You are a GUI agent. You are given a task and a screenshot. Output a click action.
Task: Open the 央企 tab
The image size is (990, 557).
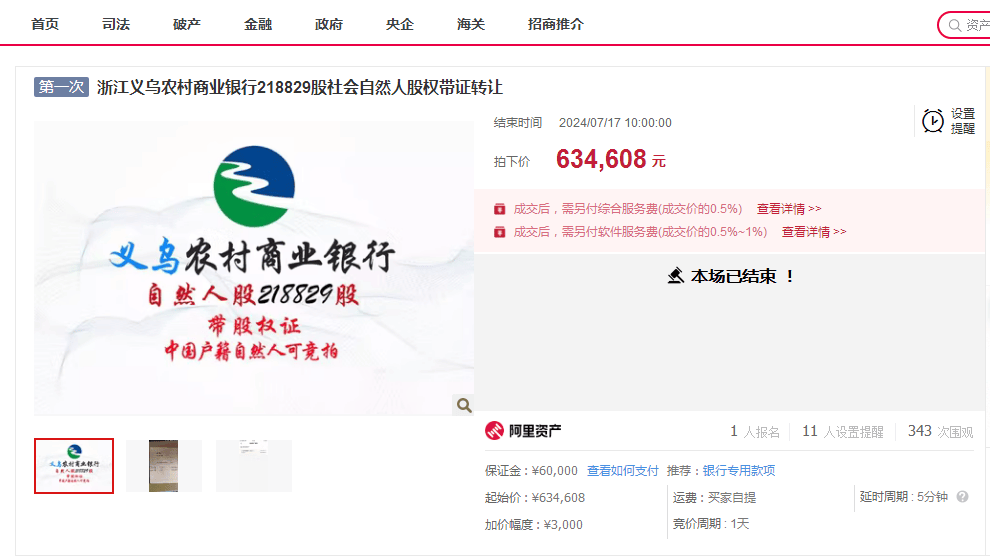pyautogui.click(x=400, y=25)
